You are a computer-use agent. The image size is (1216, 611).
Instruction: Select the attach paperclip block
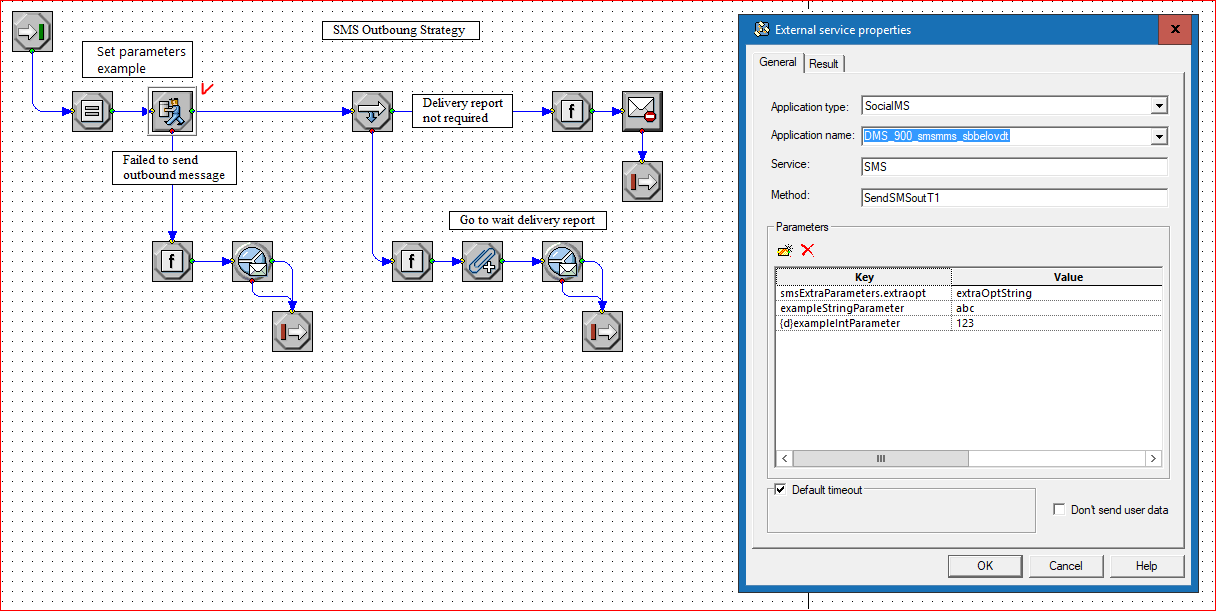481,261
